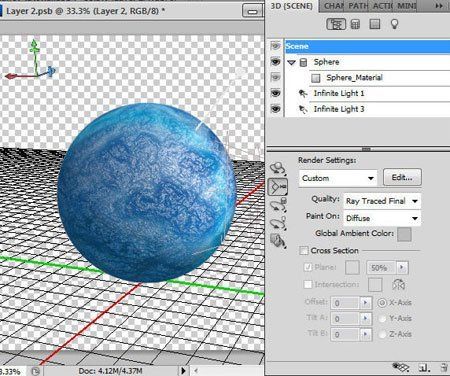Create new light from panel bottom
Image resolution: width=450 pixels, height=376 pixels.
coord(424,368)
